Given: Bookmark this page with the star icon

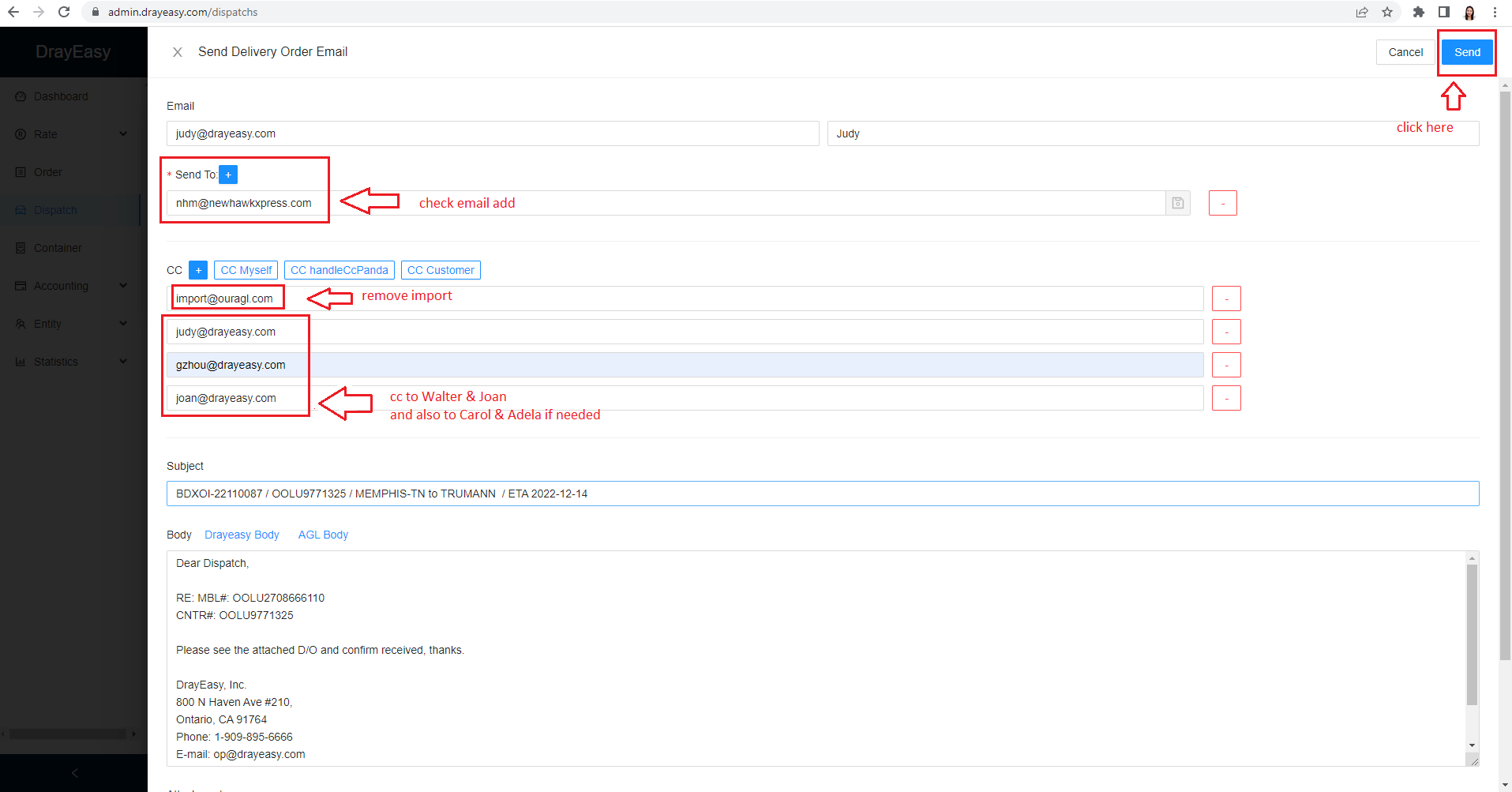Looking at the screenshot, I should click(1386, 12).
